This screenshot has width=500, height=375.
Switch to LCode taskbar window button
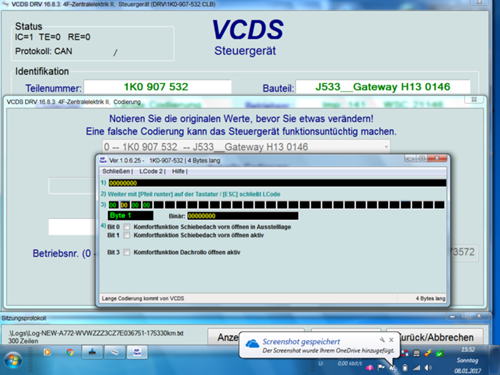coord(137,352)
